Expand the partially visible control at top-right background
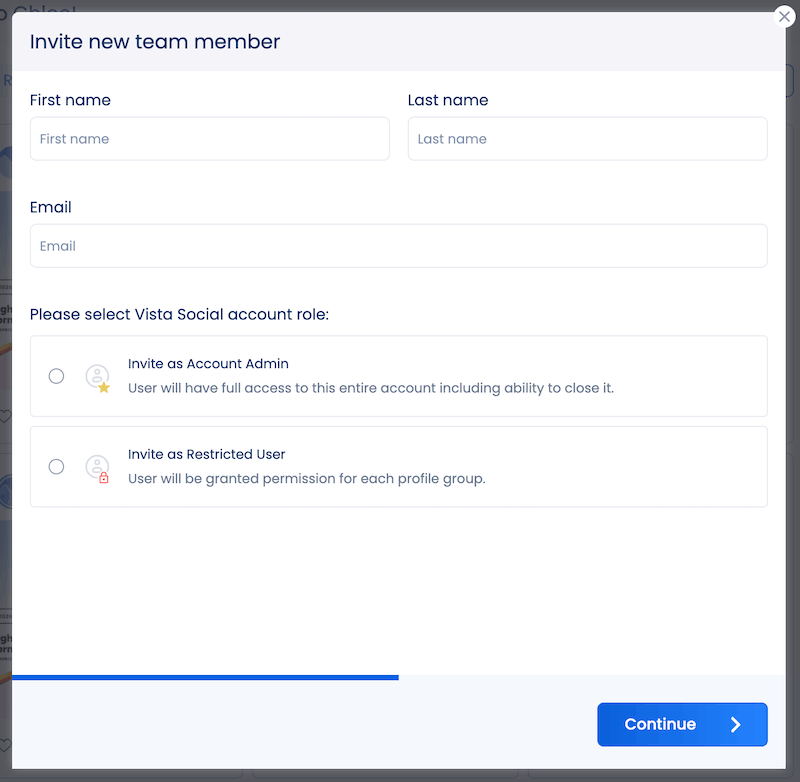 (790, 81)
